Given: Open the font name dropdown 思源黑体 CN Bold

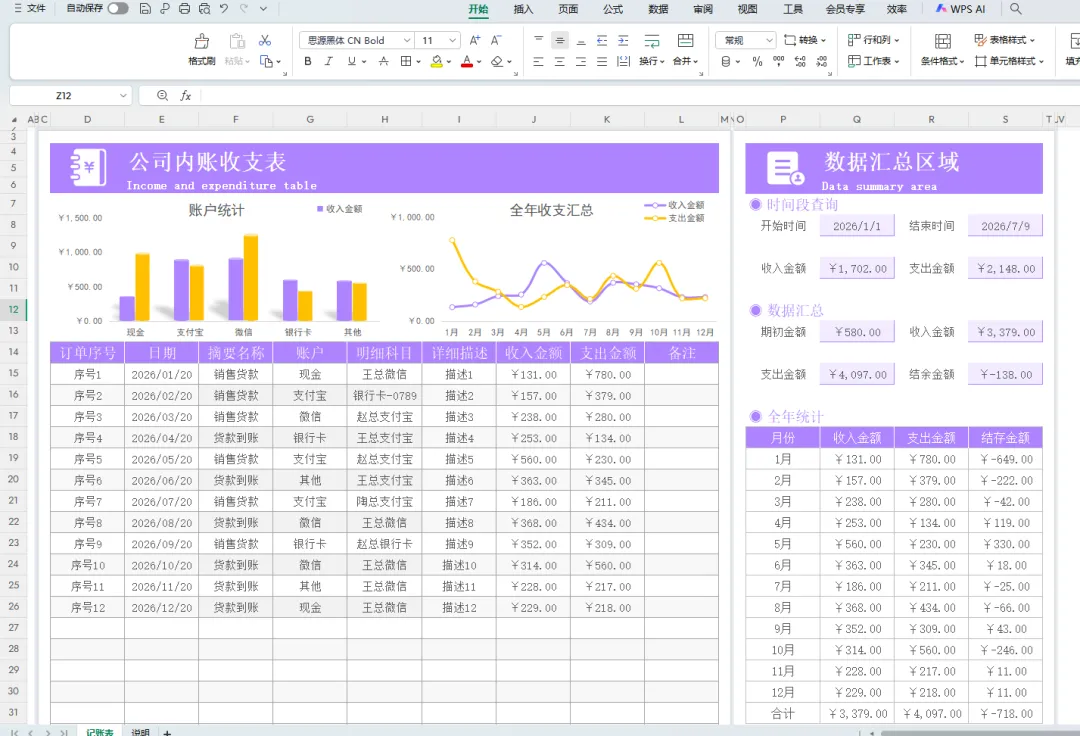Looking at the screenshot, I should 406,41.
